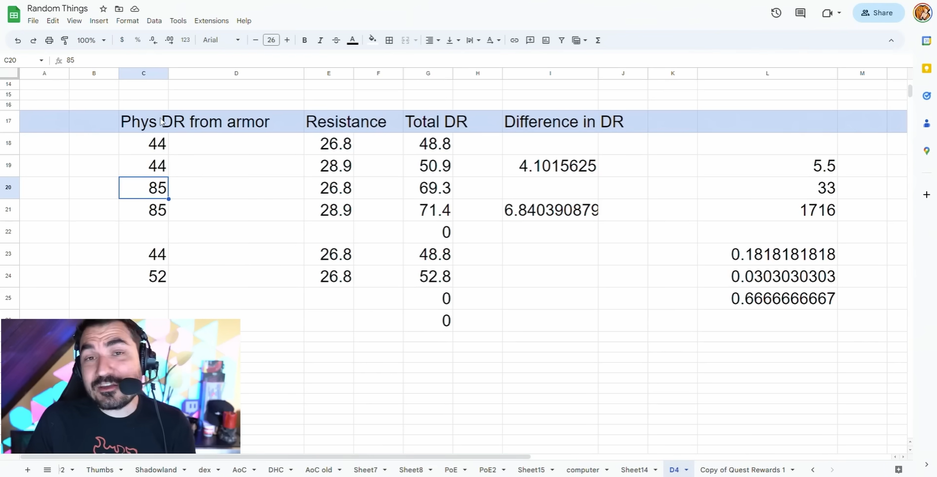This screenshot has height=477, width=937.
Task: Increase decimal places
Action: tap(169, 40)
